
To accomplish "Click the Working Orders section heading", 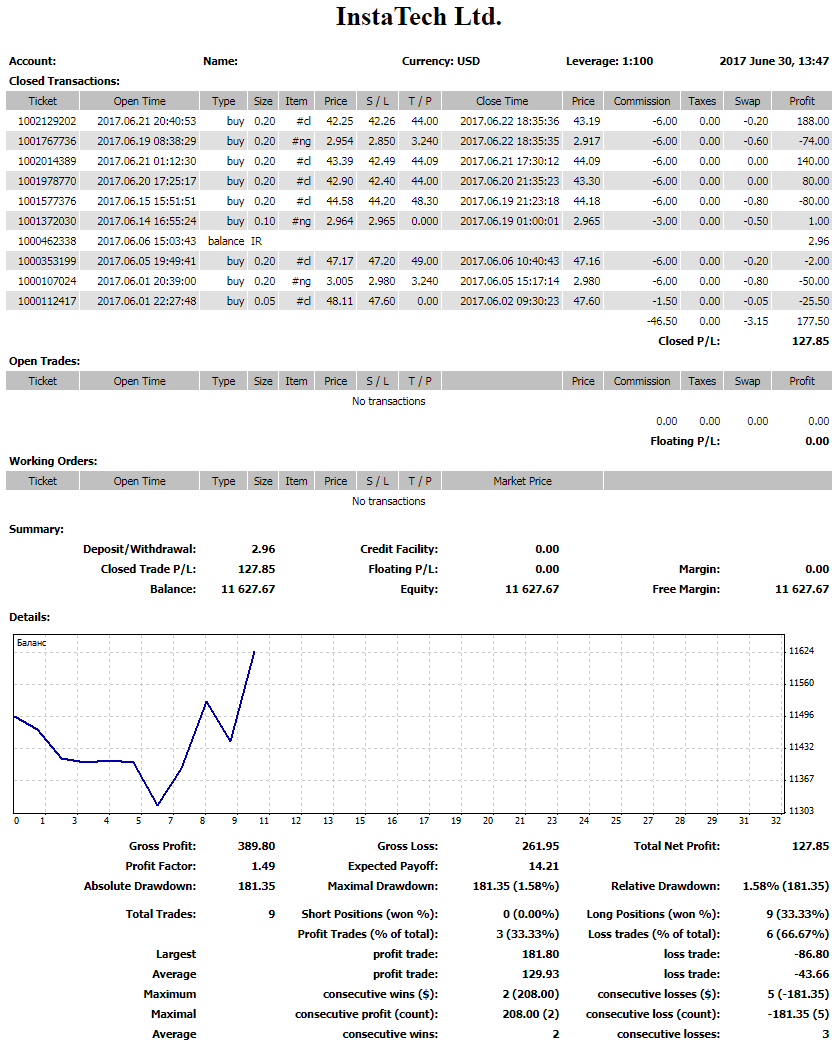I will pyautogui.click(x=53, y=461).
